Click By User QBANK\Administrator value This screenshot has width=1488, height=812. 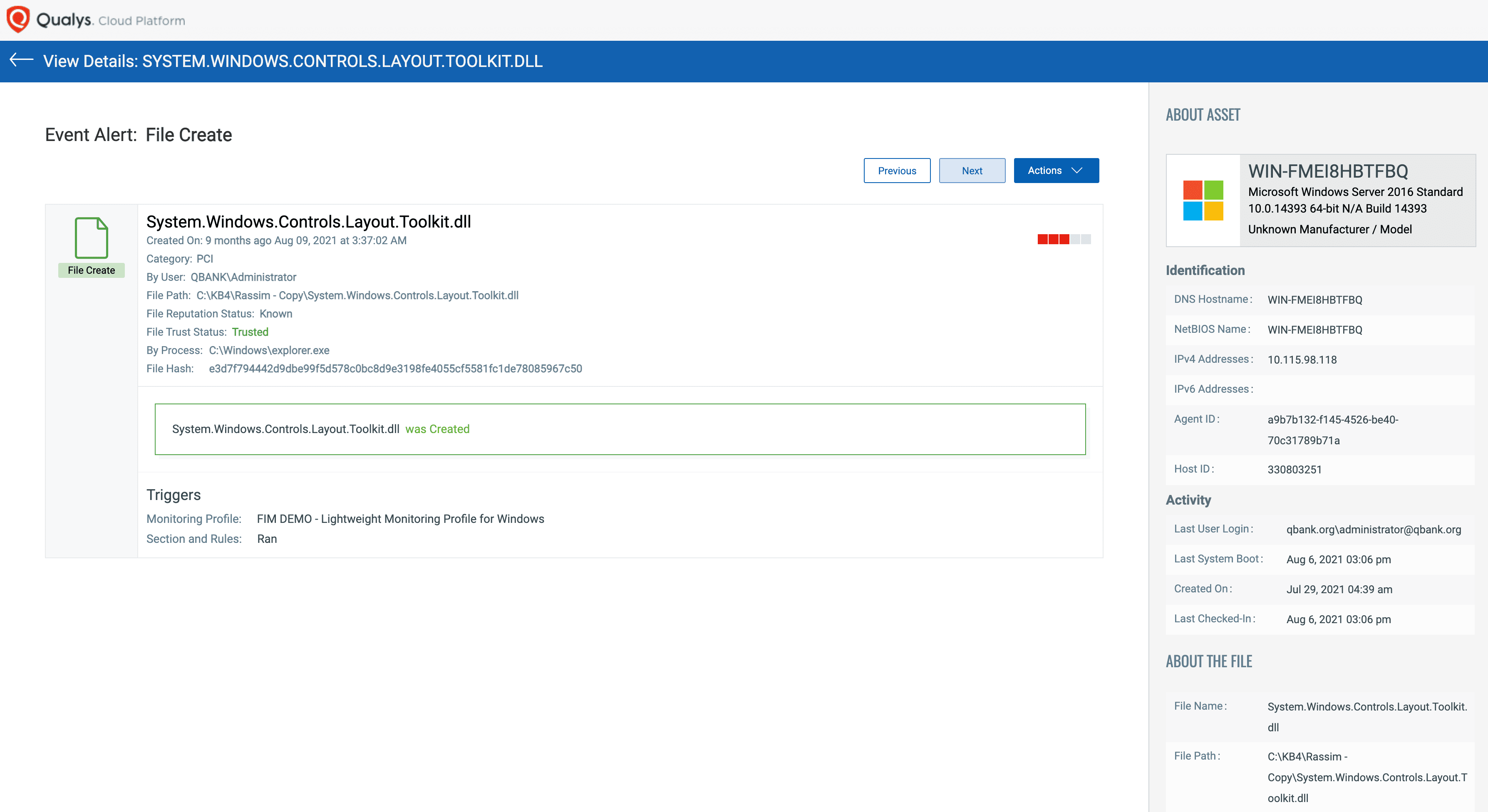[243, 277]
